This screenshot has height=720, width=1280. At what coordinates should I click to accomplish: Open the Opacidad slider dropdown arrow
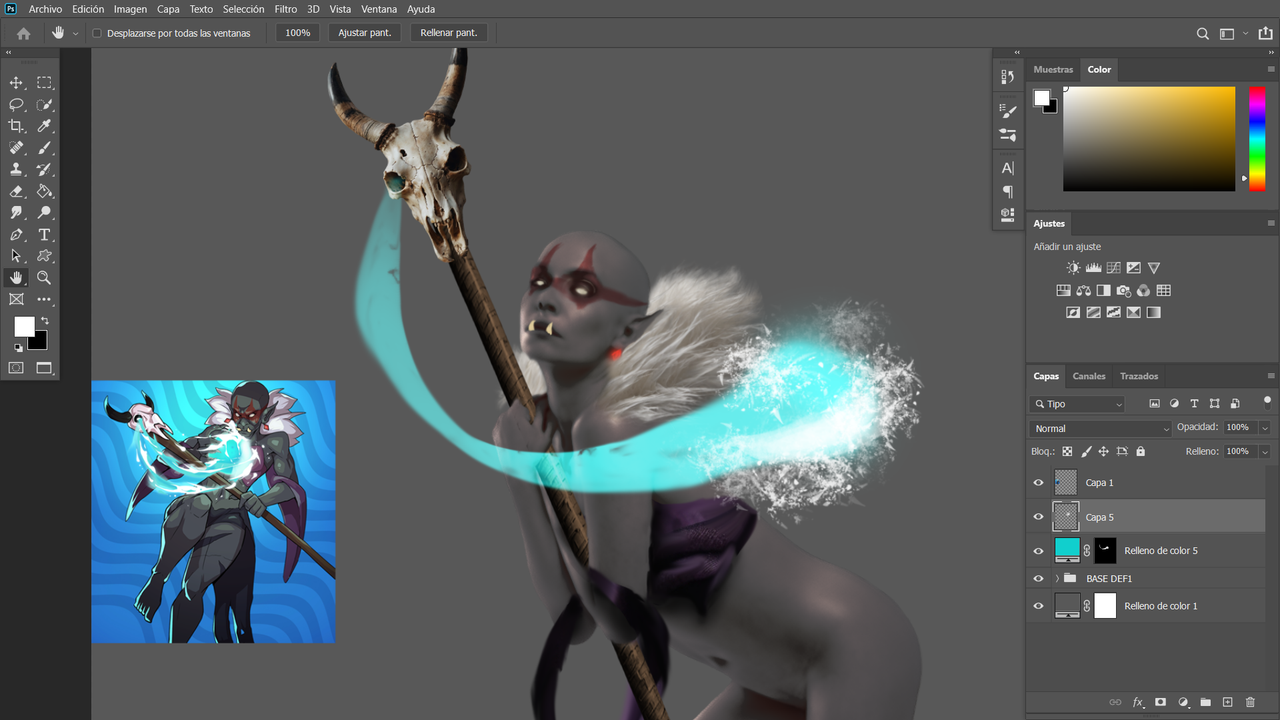point(1265,428)
